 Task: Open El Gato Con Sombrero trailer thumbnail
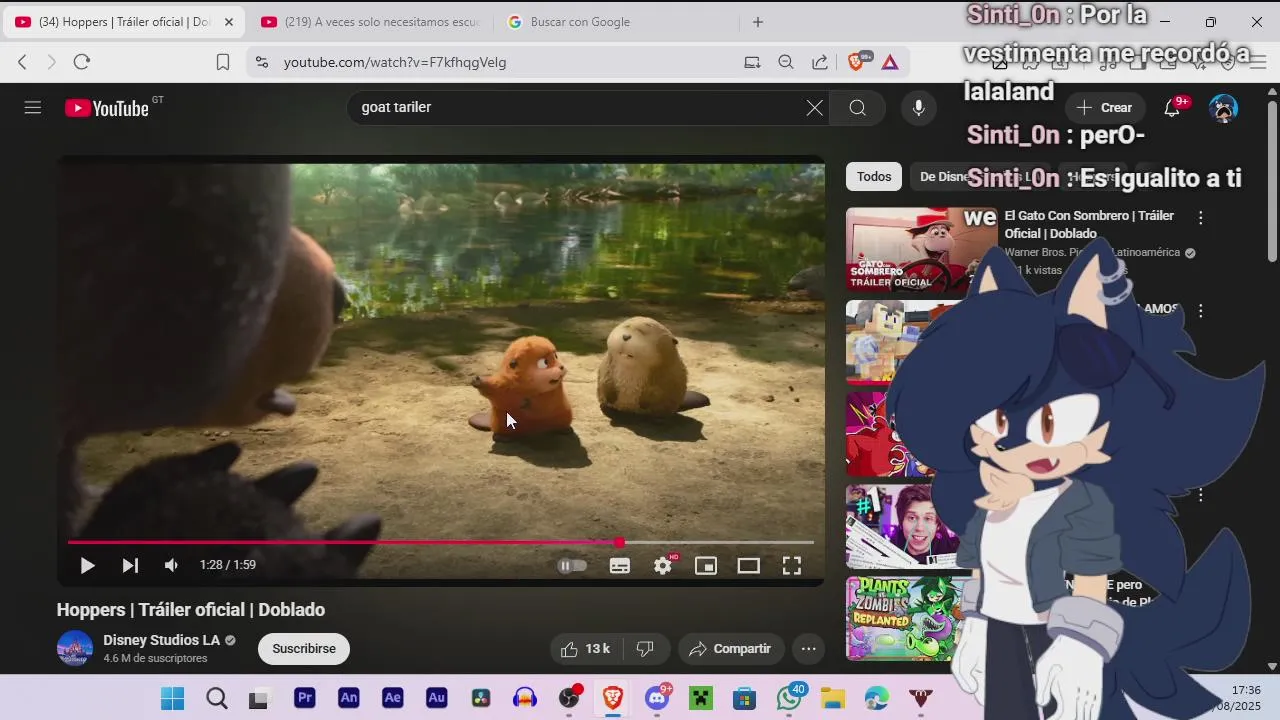921,249
